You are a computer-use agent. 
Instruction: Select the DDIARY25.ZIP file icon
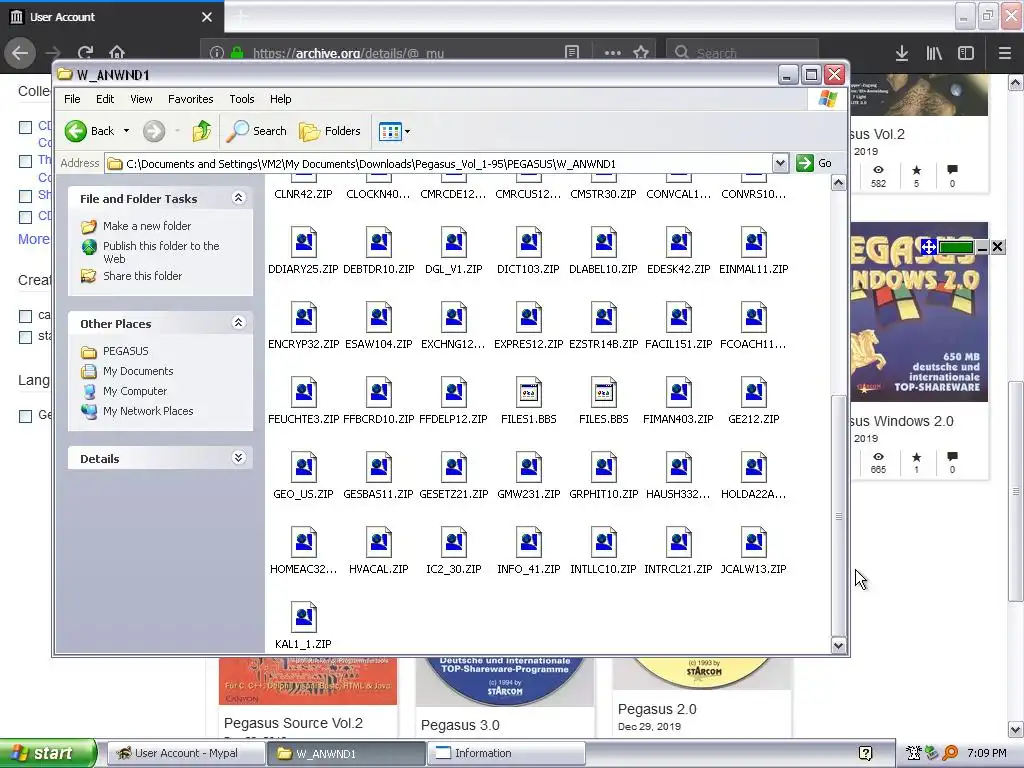(304, 242)
